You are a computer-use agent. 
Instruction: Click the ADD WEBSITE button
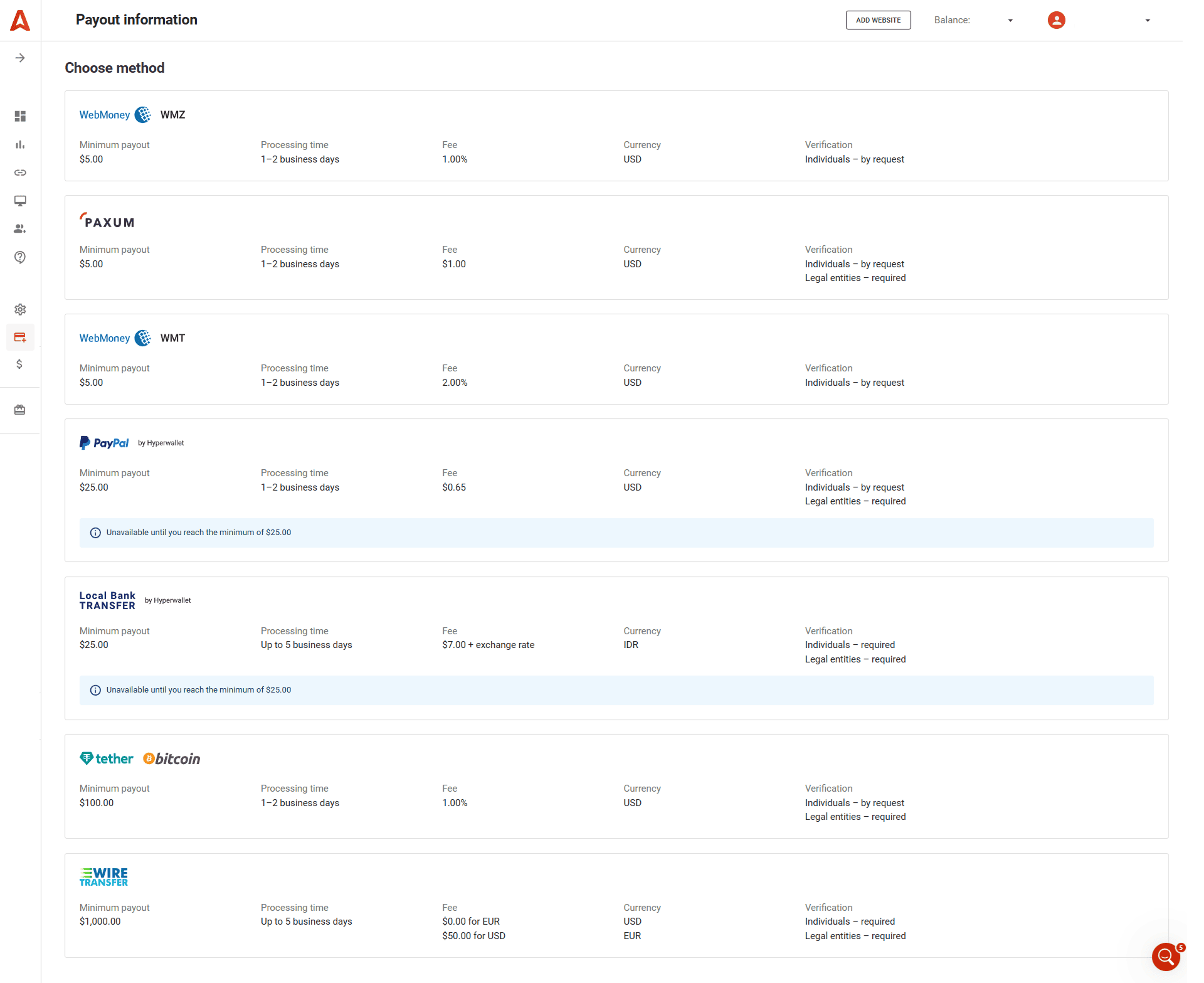878,20
